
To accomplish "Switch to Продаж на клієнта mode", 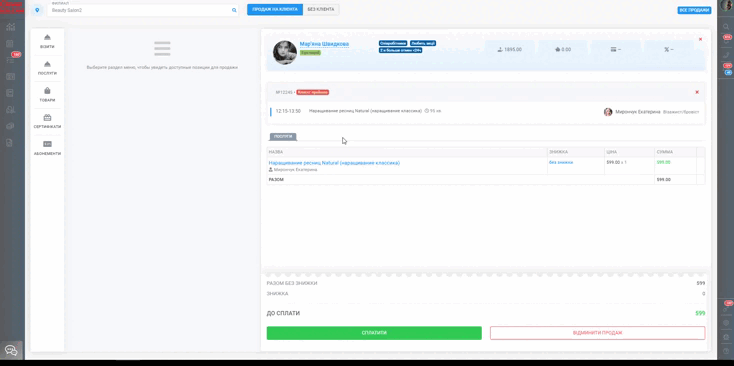I will [x=275, y=9].
